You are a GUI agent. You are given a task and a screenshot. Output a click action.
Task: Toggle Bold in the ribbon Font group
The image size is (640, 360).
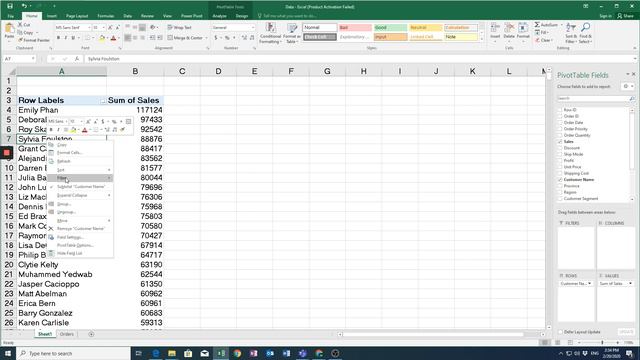tap(58, 38)
